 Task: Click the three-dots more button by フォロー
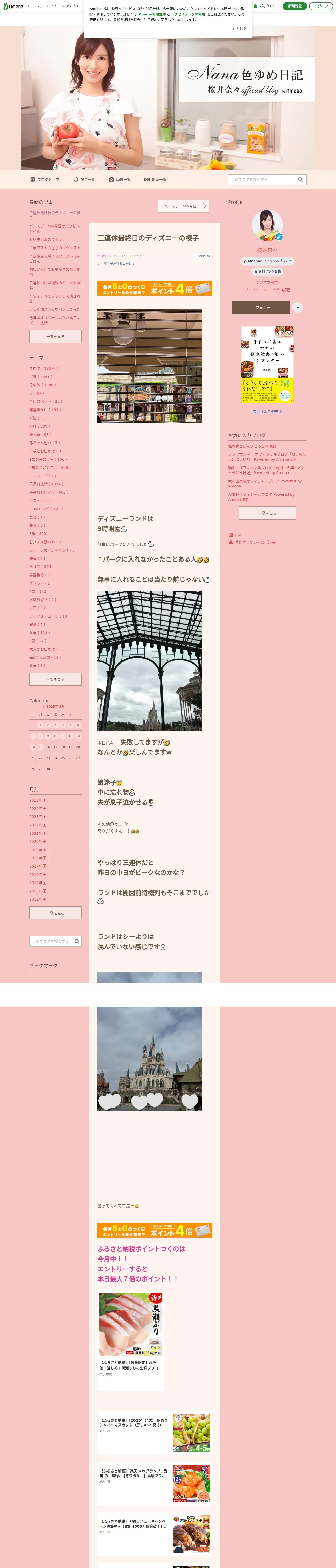coord(297,307)
